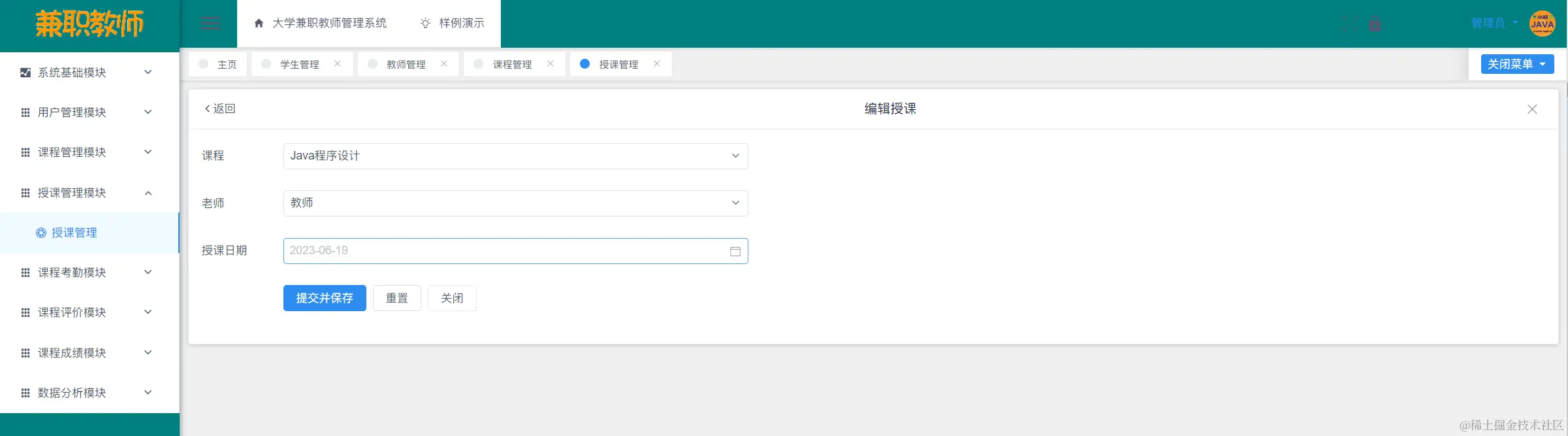Expand 课程考勤模块 in the sidebar
This screenshot has width=1568, height=436.
tap(89, 273)
